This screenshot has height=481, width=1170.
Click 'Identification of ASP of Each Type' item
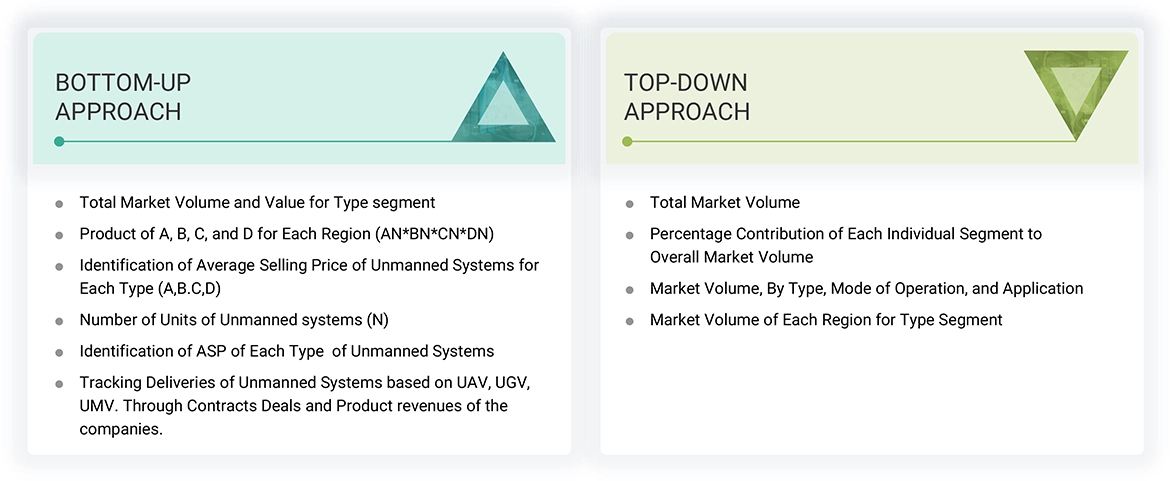click(x=287, y=351)
